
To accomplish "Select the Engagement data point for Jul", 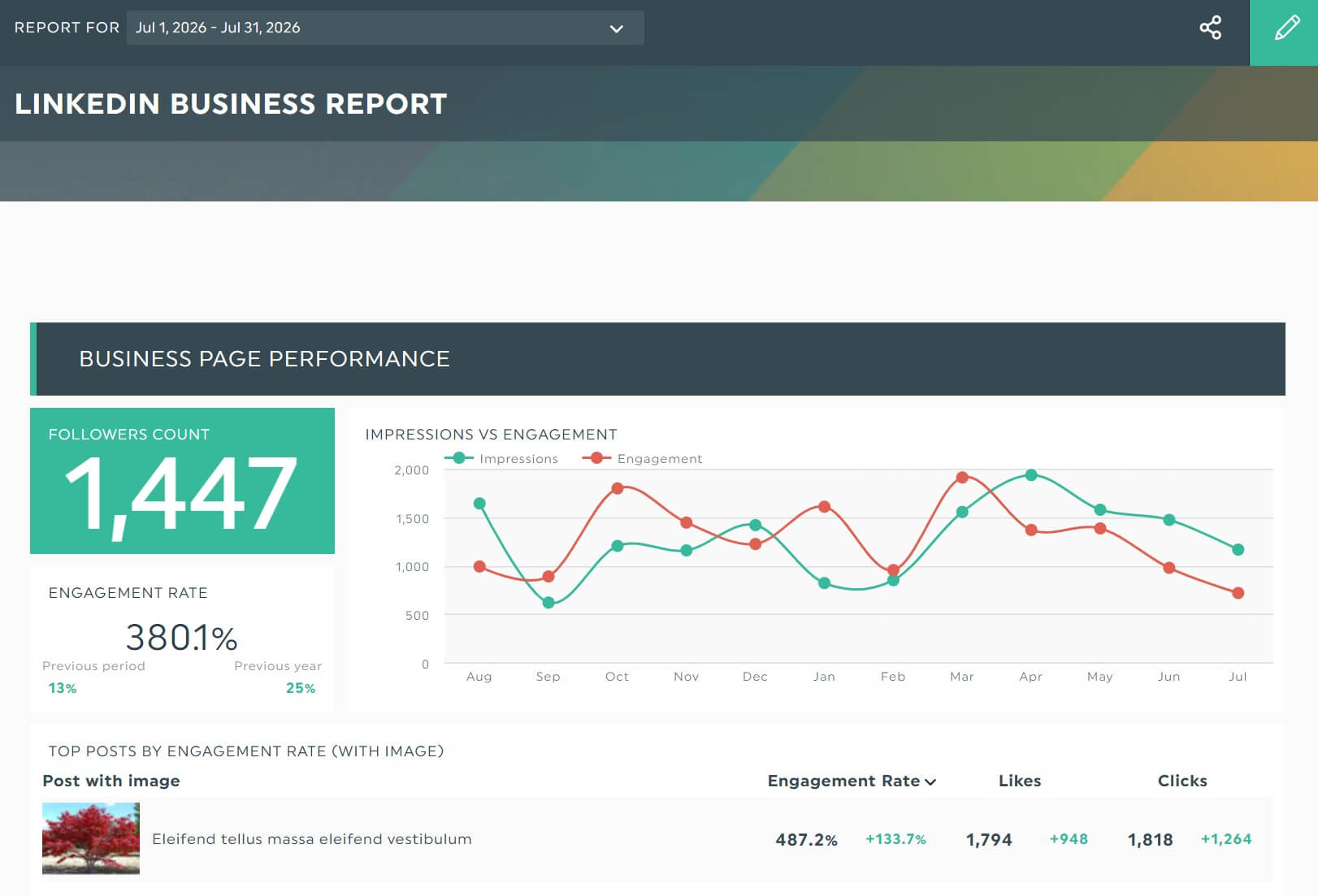I will (1238, 593).
